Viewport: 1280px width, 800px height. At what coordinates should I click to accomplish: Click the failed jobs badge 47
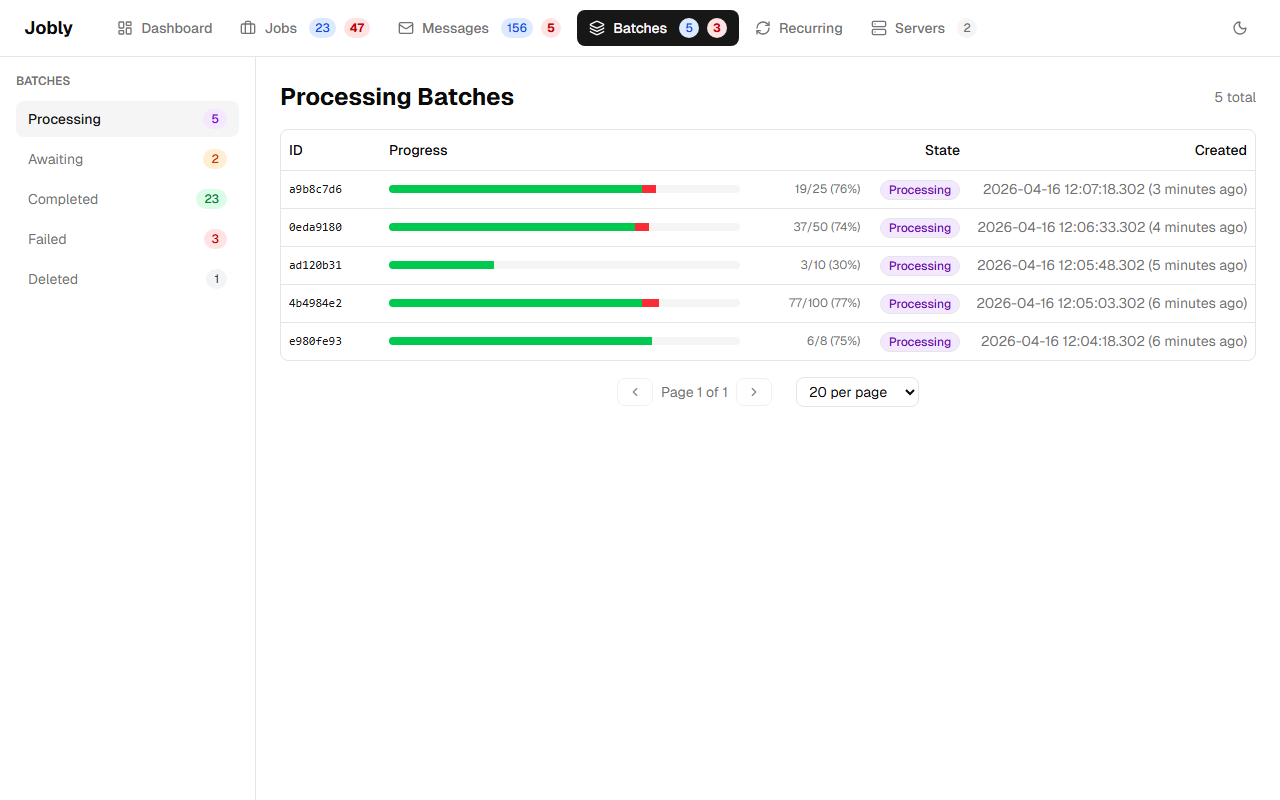357,28
